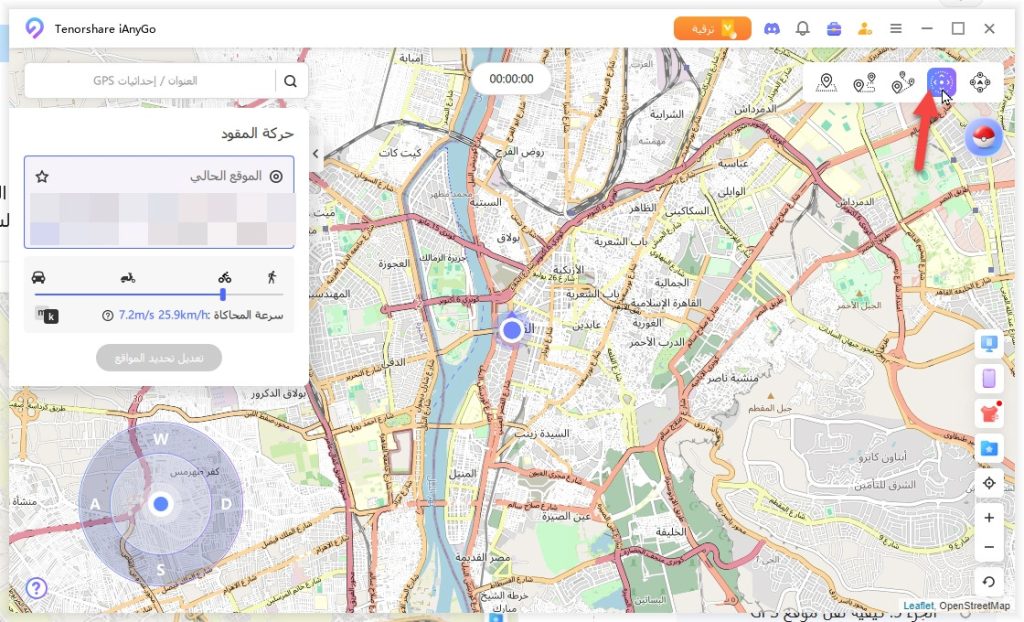The image size is (1024, 622).
Task: Toggle the m/k speed unit switch
Action: point(46,315)
